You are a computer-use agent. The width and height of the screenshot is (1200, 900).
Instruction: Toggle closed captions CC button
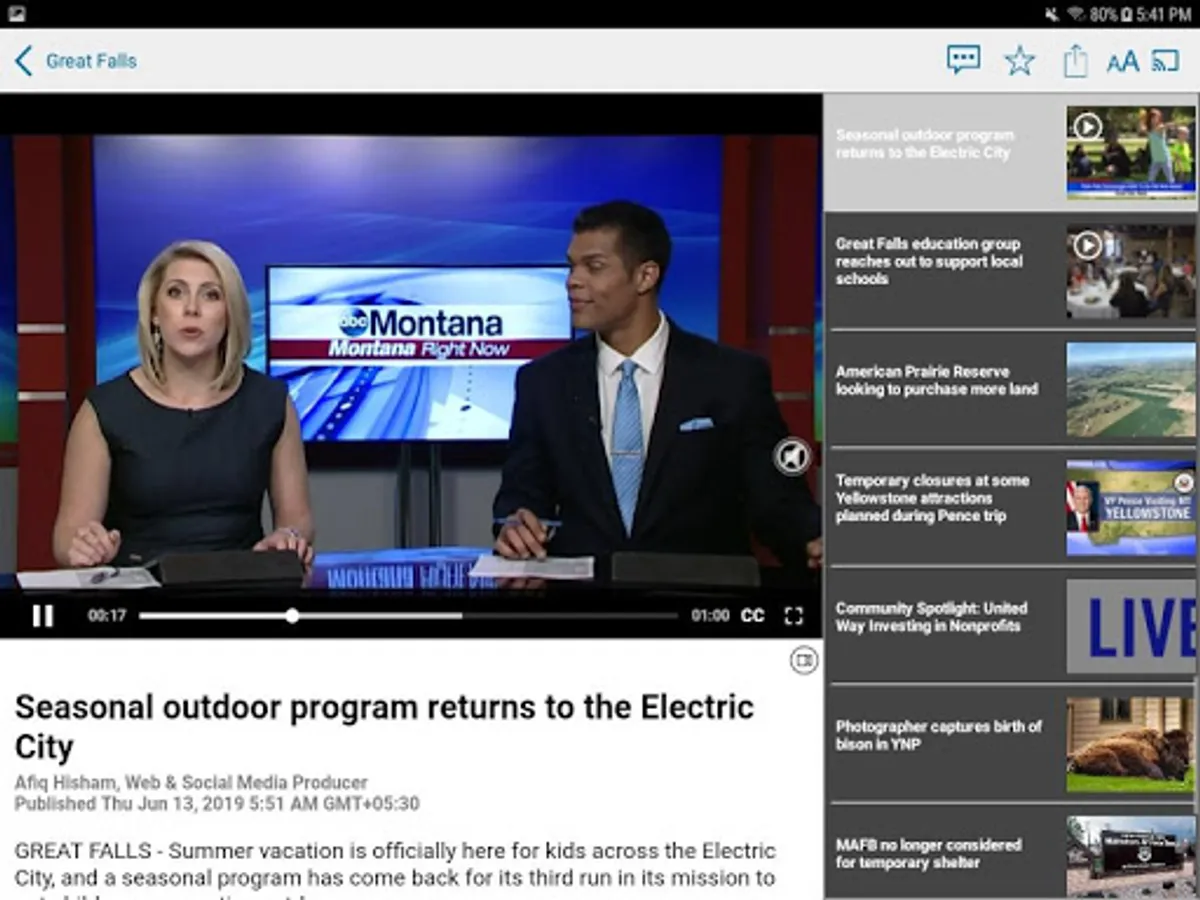(x=752, y=616)
